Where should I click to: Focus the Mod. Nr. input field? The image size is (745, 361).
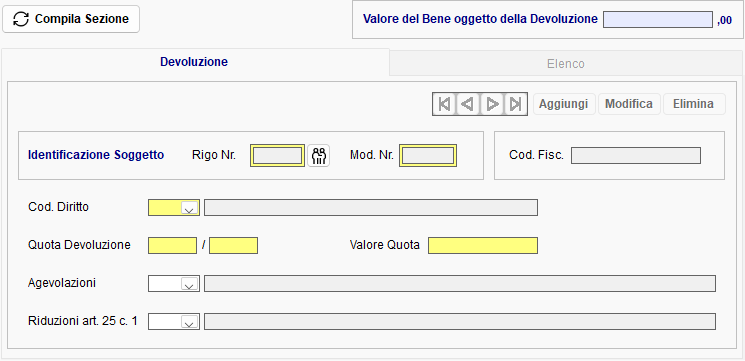pos(428,155)
